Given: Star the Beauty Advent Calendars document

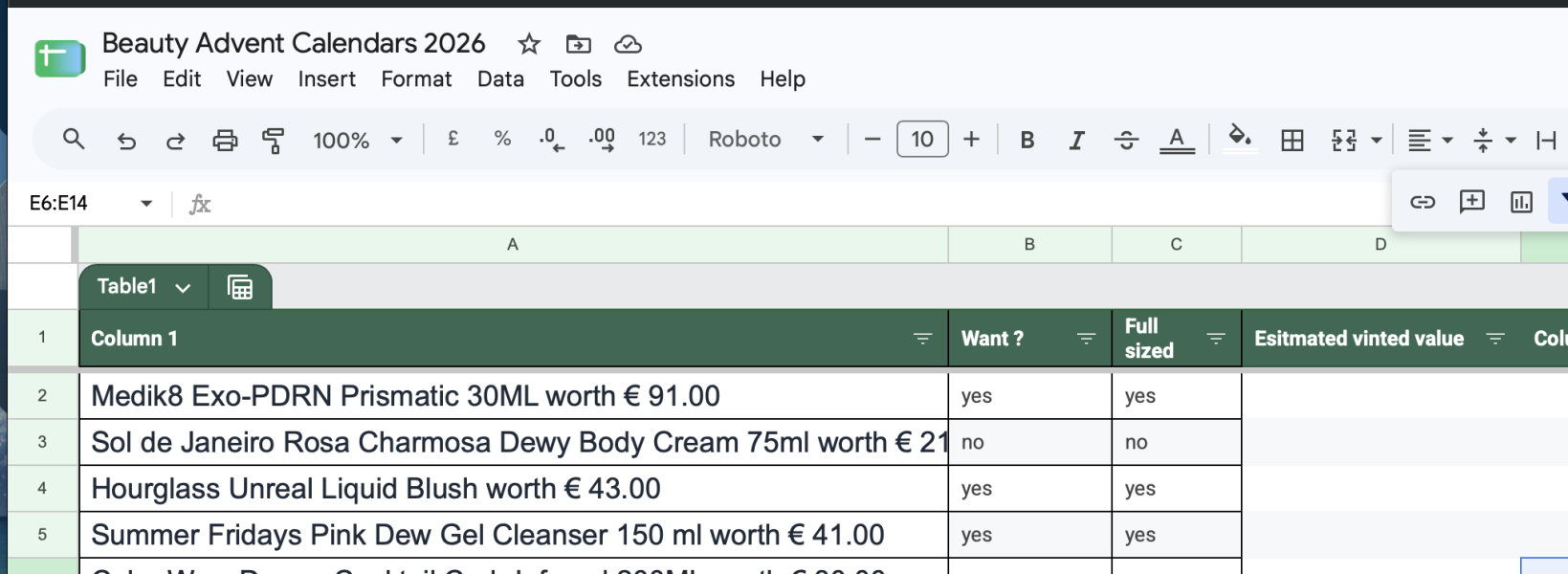Looking at the screenshot, I should 529,44.
